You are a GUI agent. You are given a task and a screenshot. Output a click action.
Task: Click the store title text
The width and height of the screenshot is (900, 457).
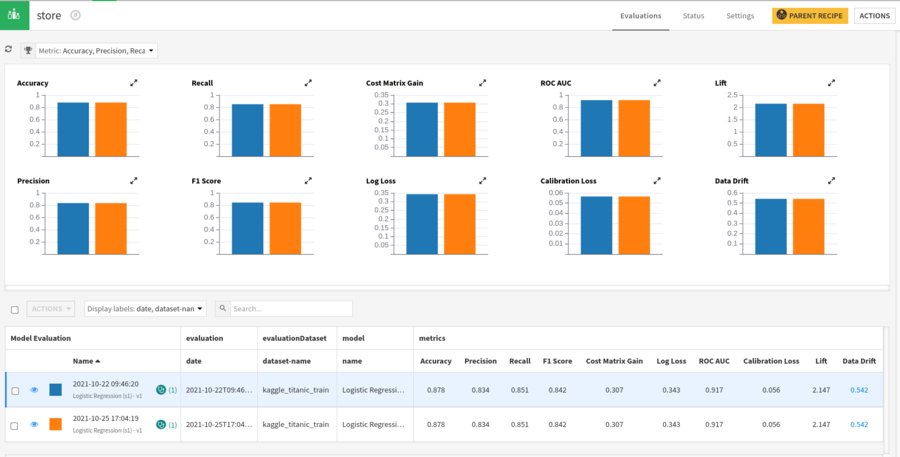(49, 16)
